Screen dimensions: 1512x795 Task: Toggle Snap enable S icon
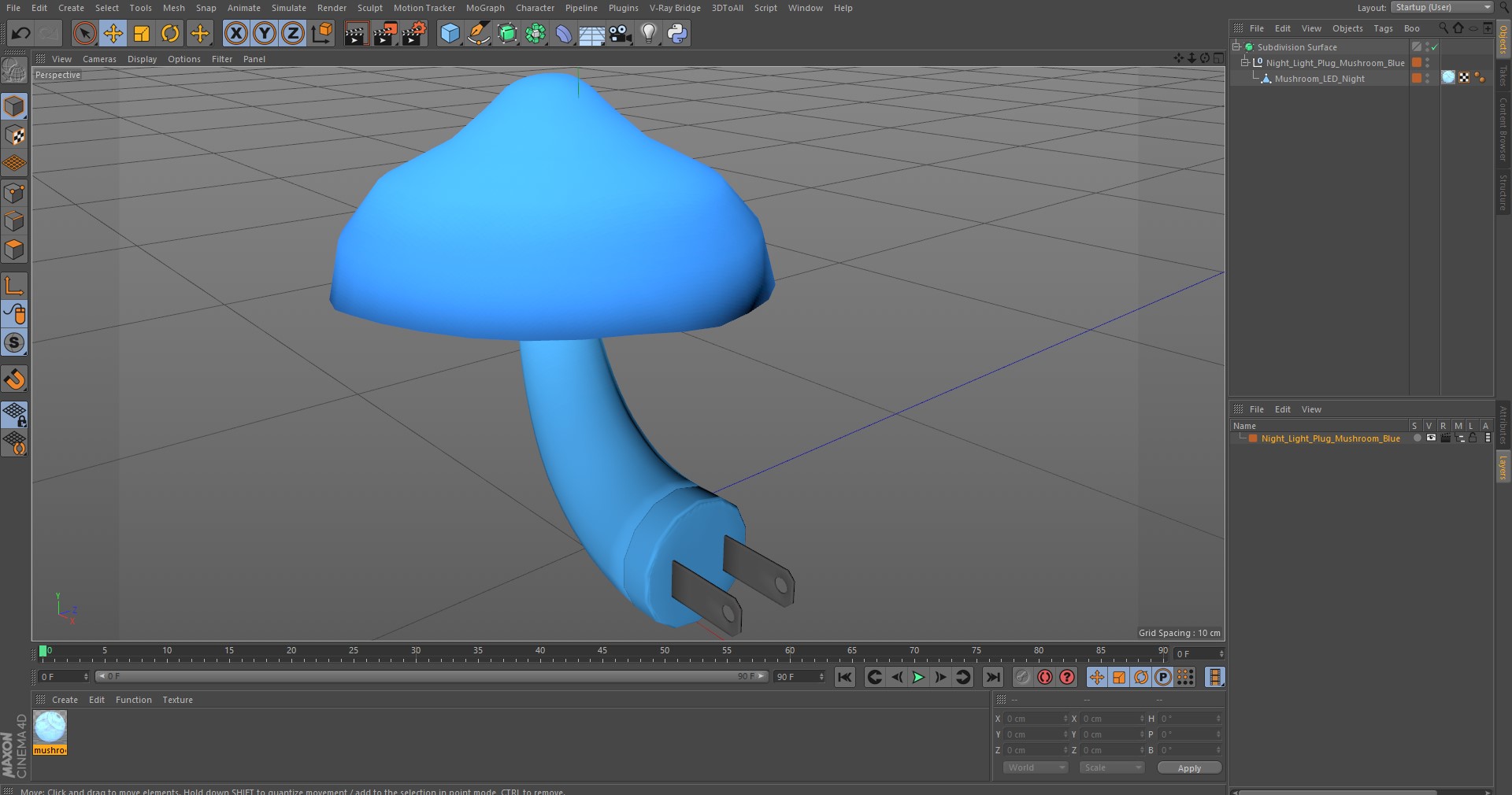14,342
